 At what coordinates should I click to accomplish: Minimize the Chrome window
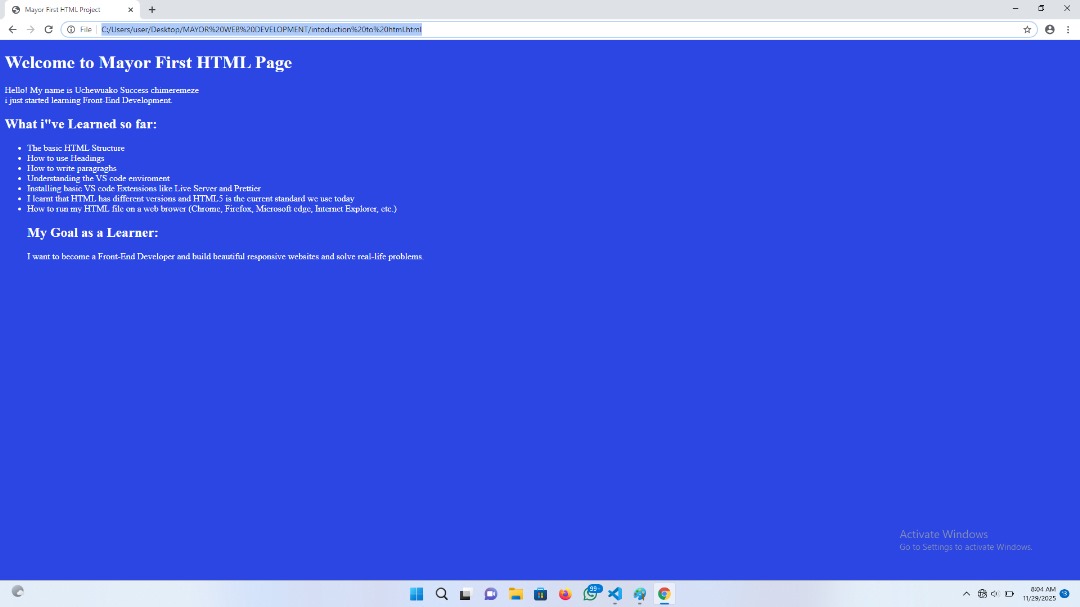pyautogui.click(x=1015, y=9)
